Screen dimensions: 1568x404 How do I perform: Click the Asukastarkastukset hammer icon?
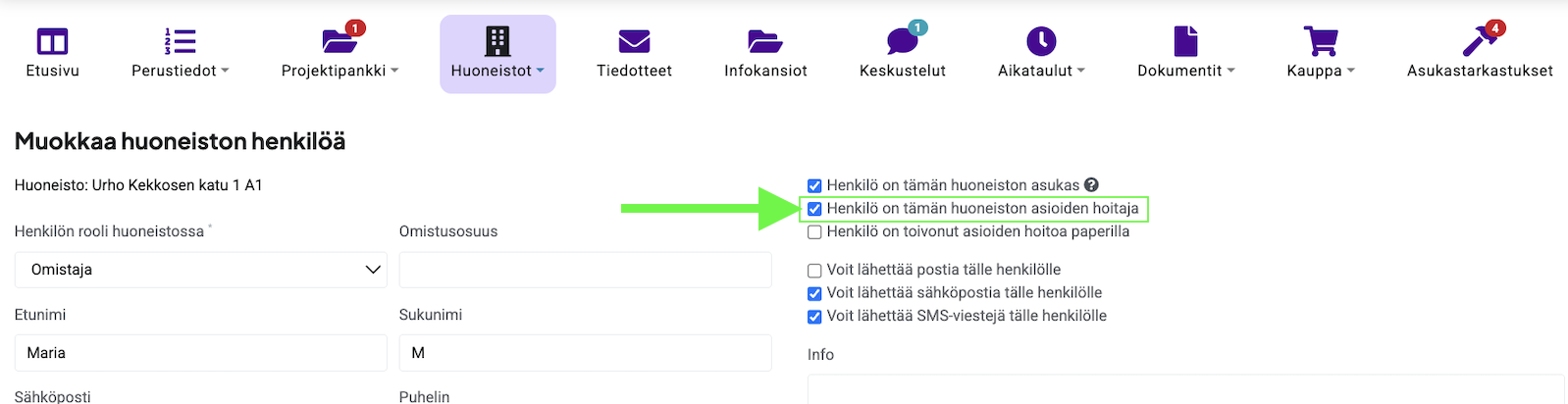click(1479, 42)
